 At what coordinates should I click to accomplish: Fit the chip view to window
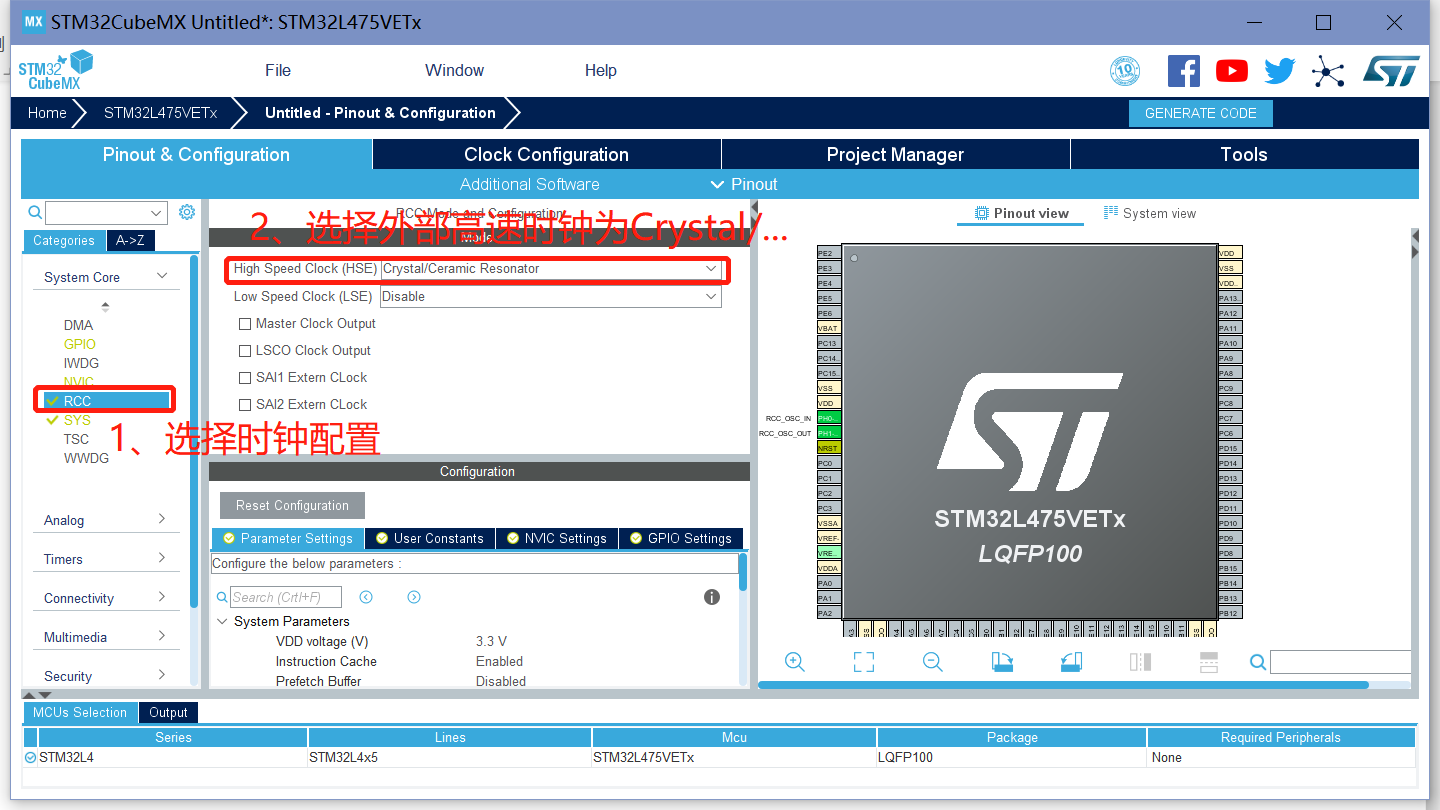[864, 662]
